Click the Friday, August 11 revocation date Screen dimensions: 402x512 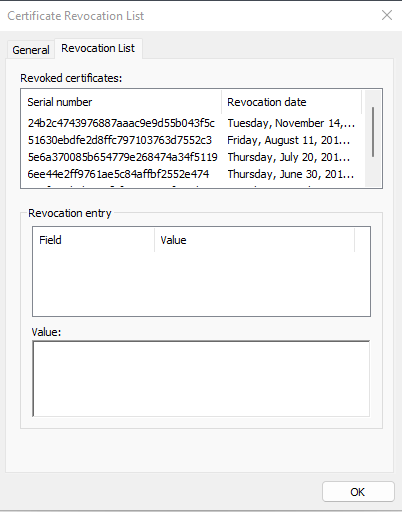[x=289, y=140]
